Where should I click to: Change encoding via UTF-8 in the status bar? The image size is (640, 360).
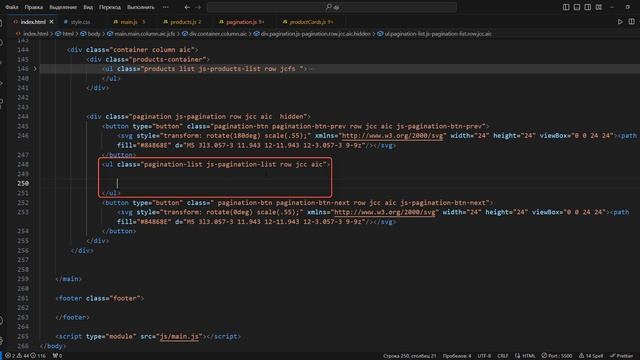tap(484, 356)
